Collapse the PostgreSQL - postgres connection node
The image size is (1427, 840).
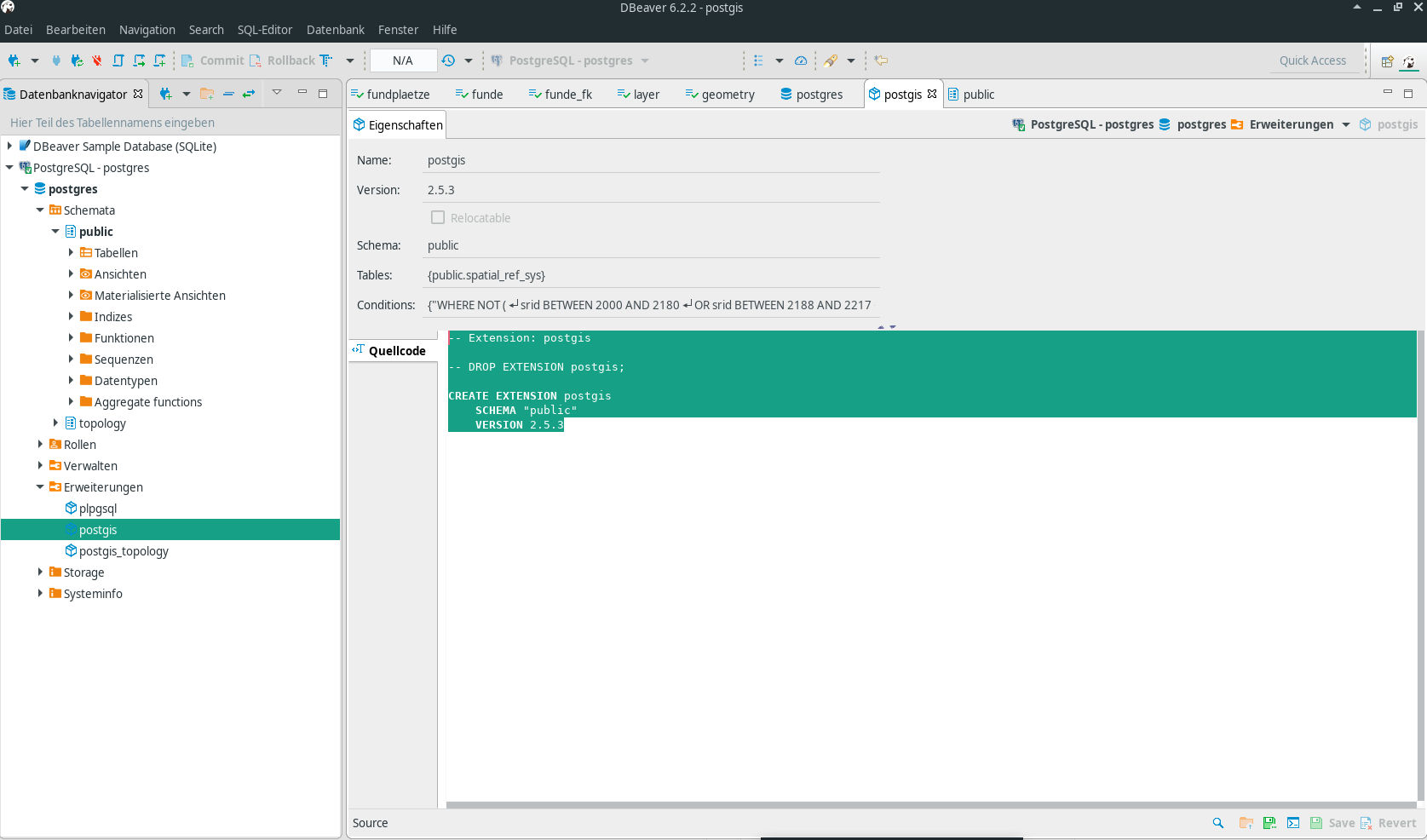[x=9, y=168]
